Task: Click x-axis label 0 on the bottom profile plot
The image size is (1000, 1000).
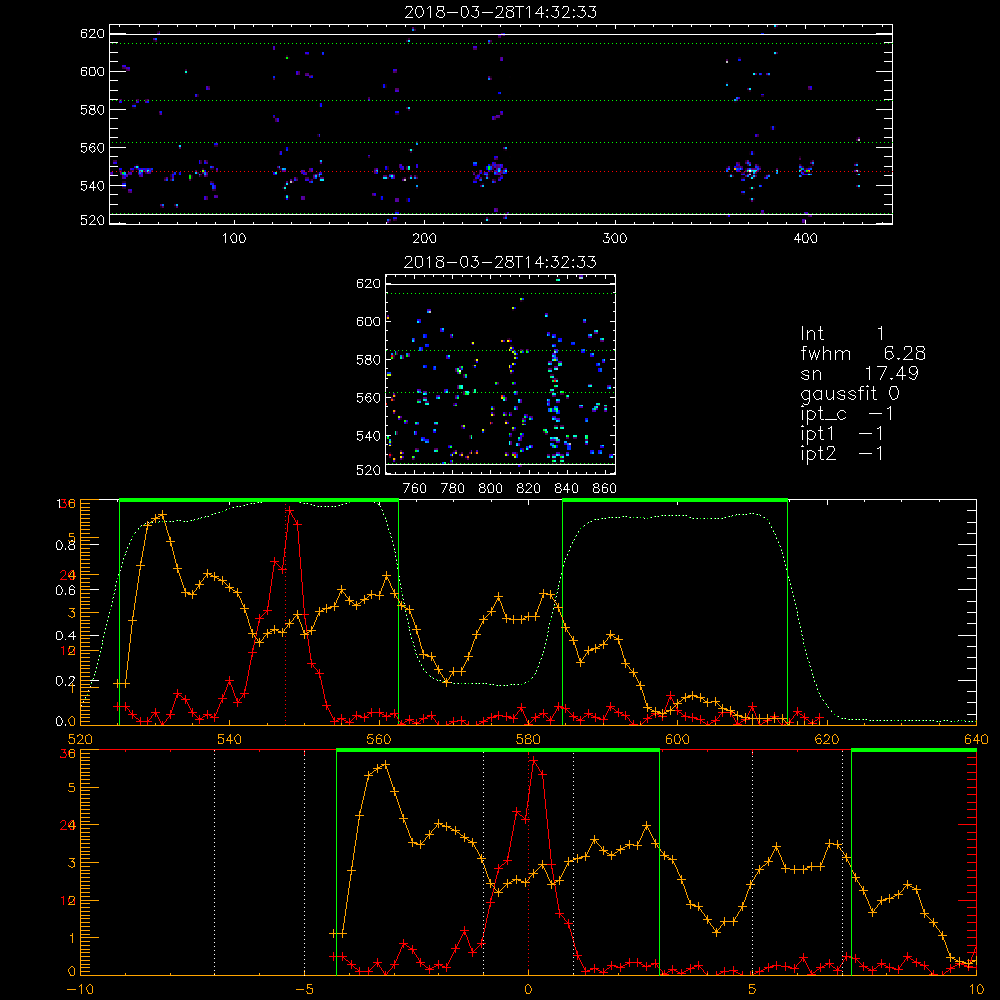Action: (x=528, y=989)
